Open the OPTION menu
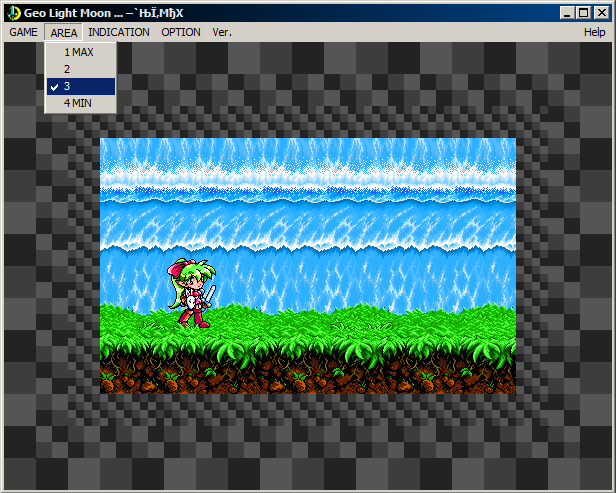 181,32
